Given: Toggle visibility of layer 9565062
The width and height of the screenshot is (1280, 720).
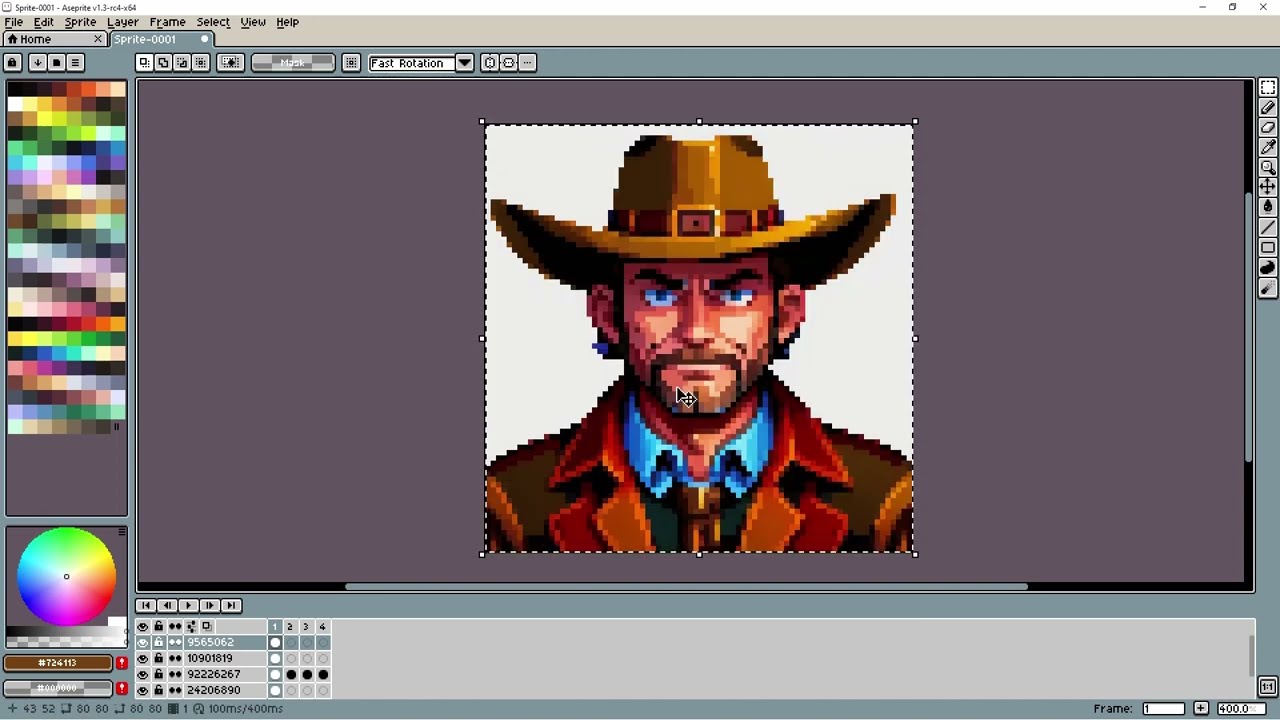Looking at the screenshot, I should tap(143, 642).
